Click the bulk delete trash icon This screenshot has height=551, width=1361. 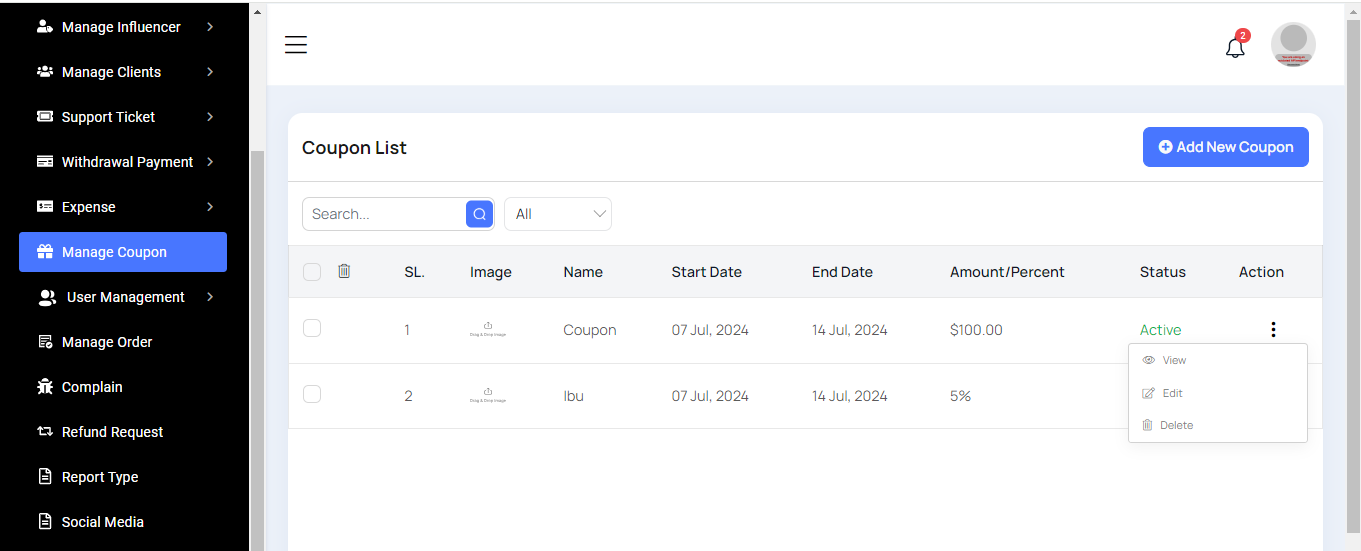point(344,271)
